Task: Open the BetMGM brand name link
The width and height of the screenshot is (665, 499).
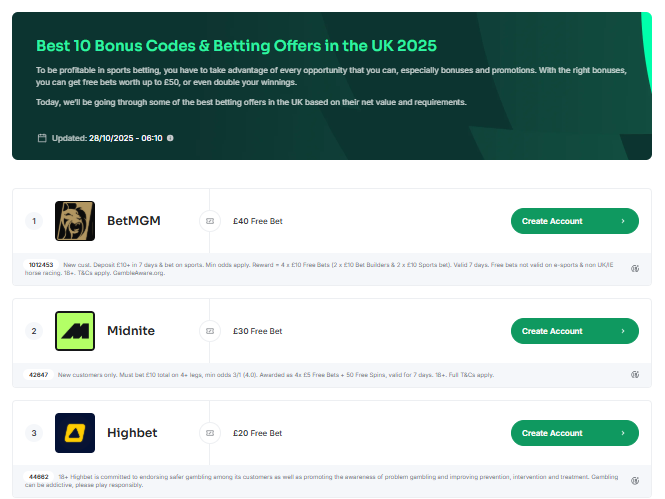Action: (x=134, y=221)
